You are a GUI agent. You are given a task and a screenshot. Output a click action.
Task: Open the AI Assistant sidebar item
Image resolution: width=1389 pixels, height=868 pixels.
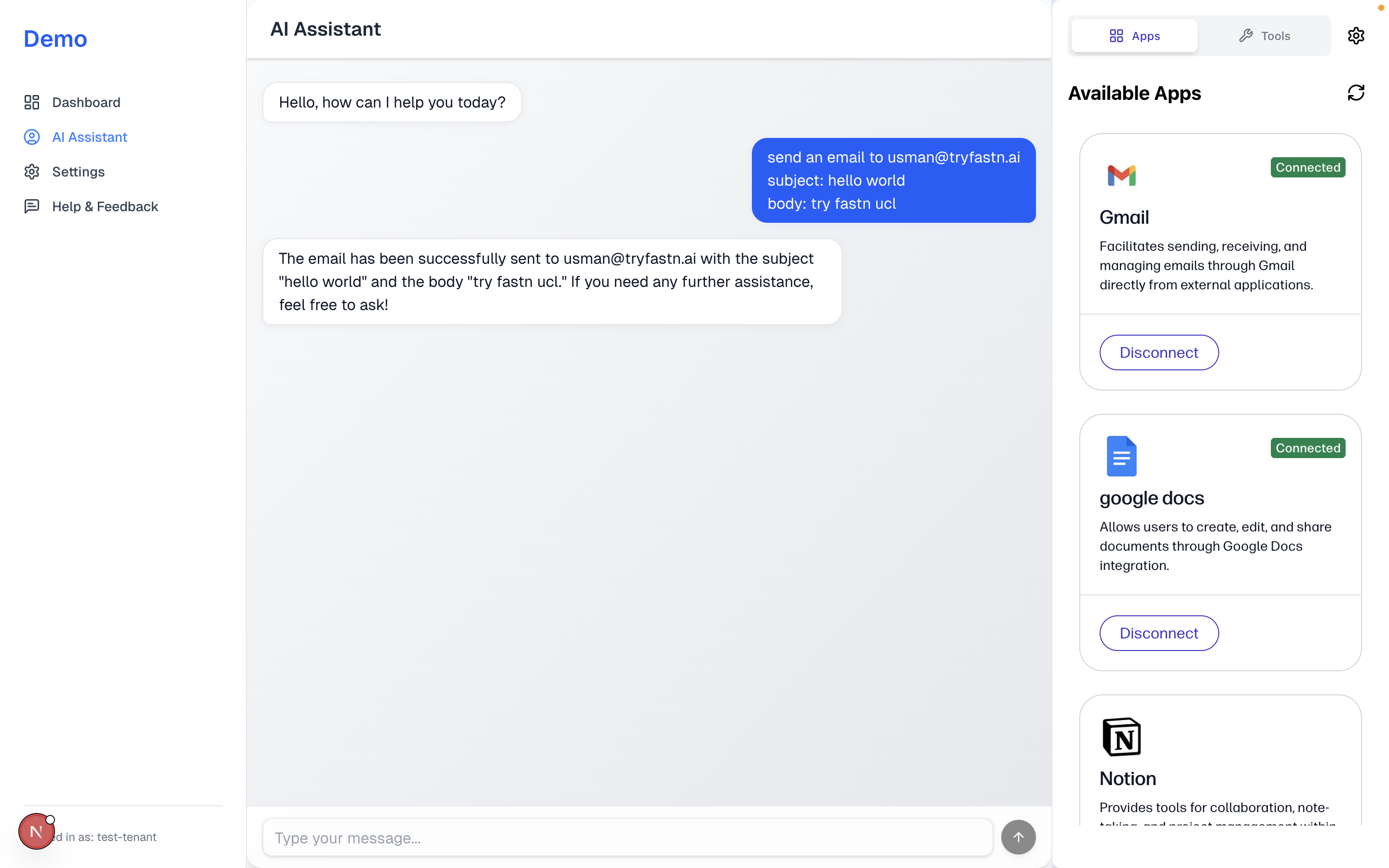point(90,137)
